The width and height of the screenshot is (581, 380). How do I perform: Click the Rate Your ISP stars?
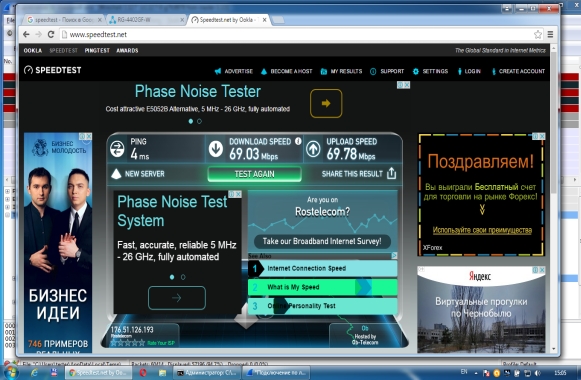(128, 343)
